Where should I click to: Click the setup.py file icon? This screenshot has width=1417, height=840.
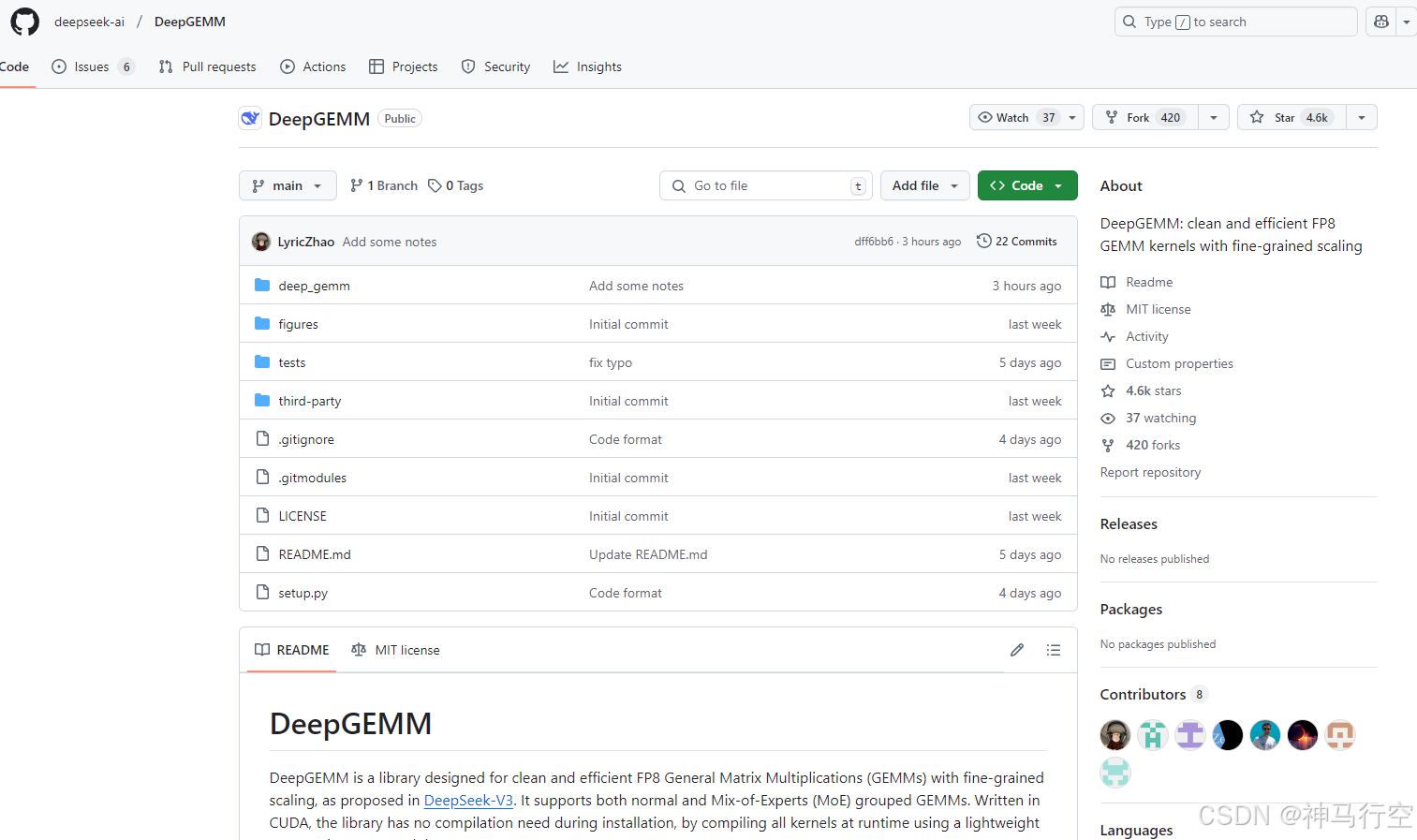tap(262, 593)
